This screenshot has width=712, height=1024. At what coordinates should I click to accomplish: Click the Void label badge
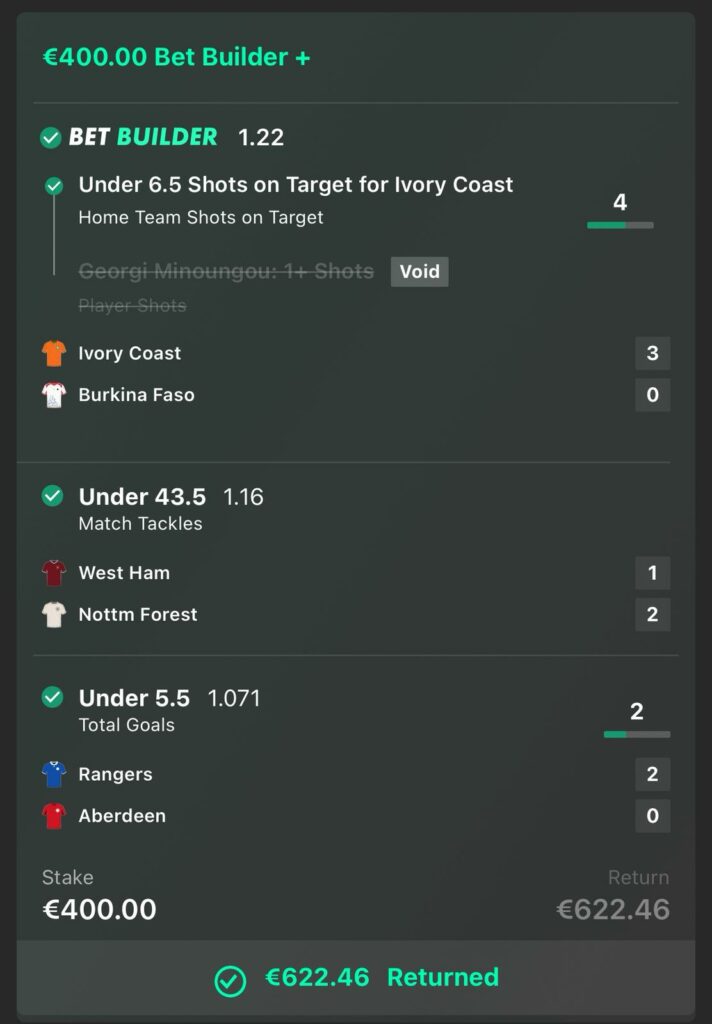click(x=419, y=271)
